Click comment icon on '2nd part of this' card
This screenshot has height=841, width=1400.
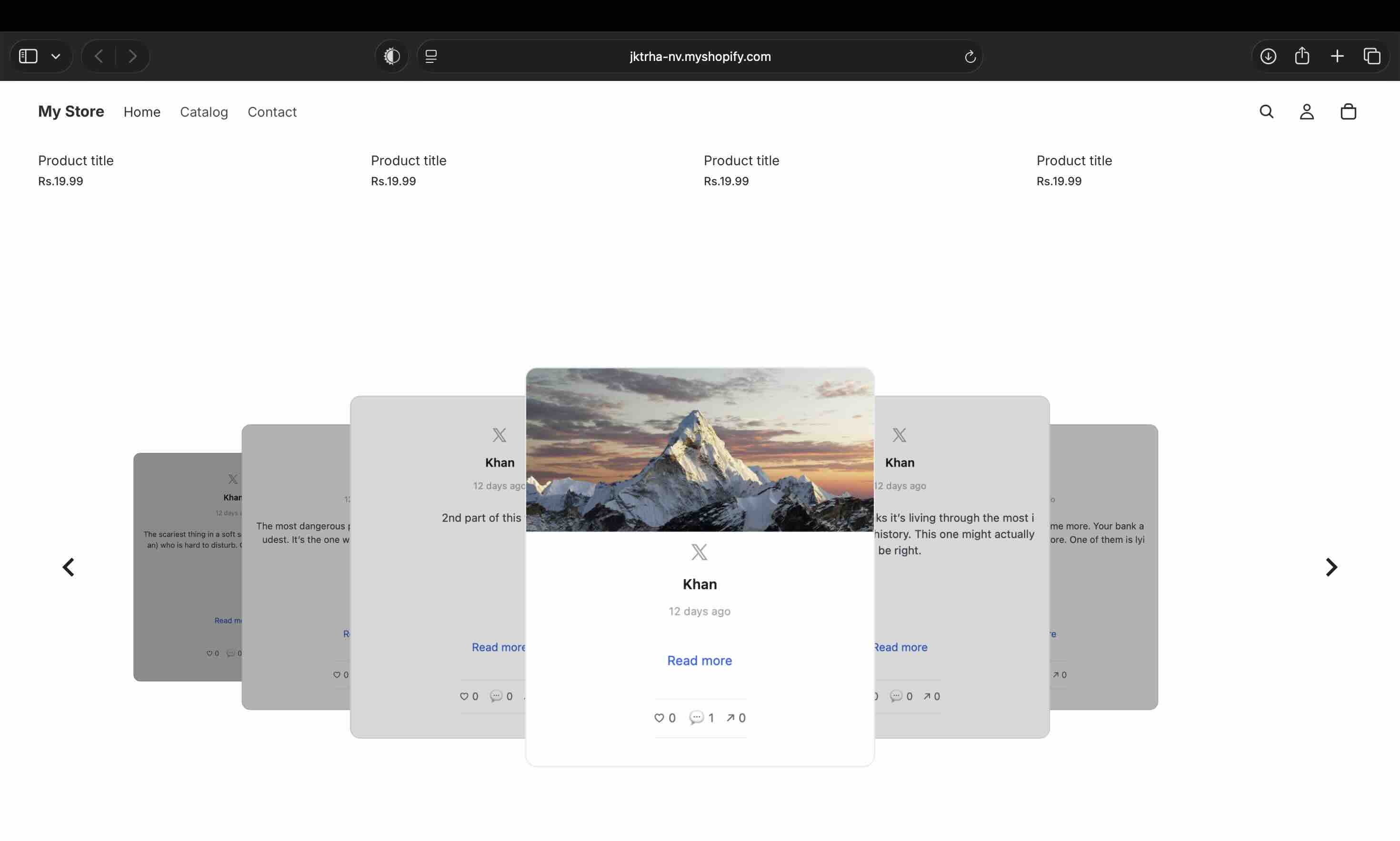(496, 696)
